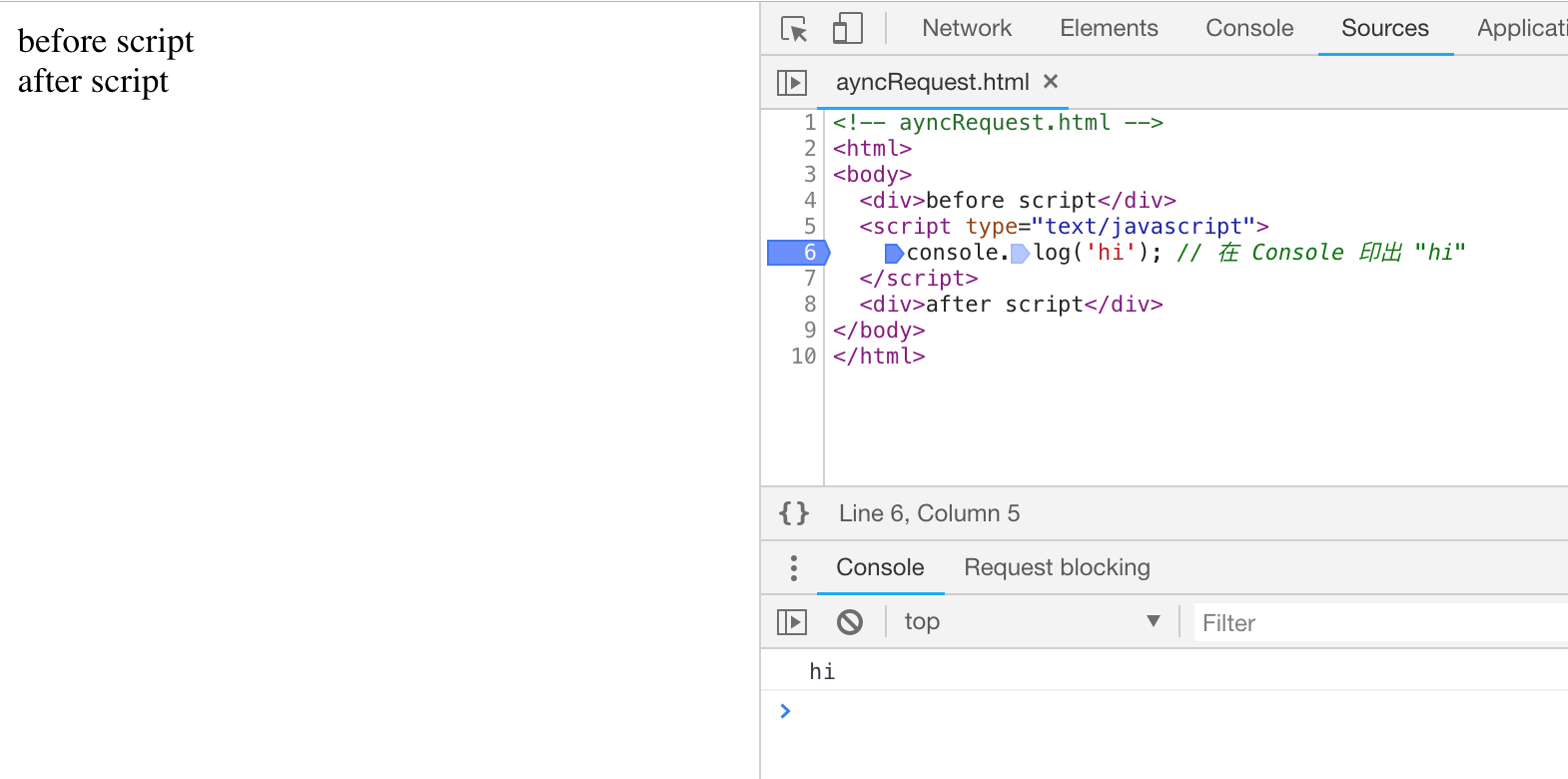Select the Sources tab

click(1385, 28)
